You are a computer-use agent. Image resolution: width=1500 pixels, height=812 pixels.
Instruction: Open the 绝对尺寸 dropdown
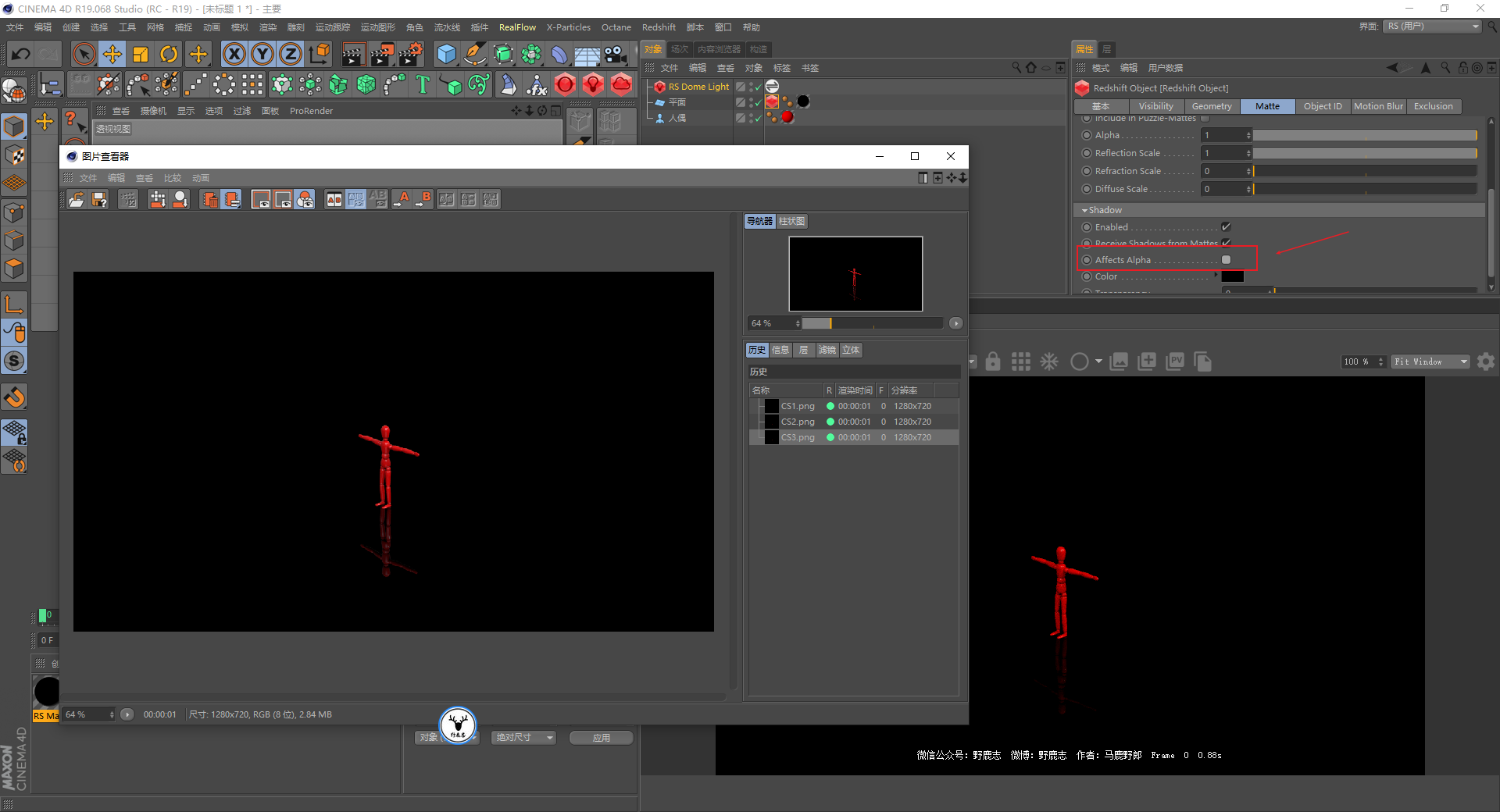click(x=523, y=738)
